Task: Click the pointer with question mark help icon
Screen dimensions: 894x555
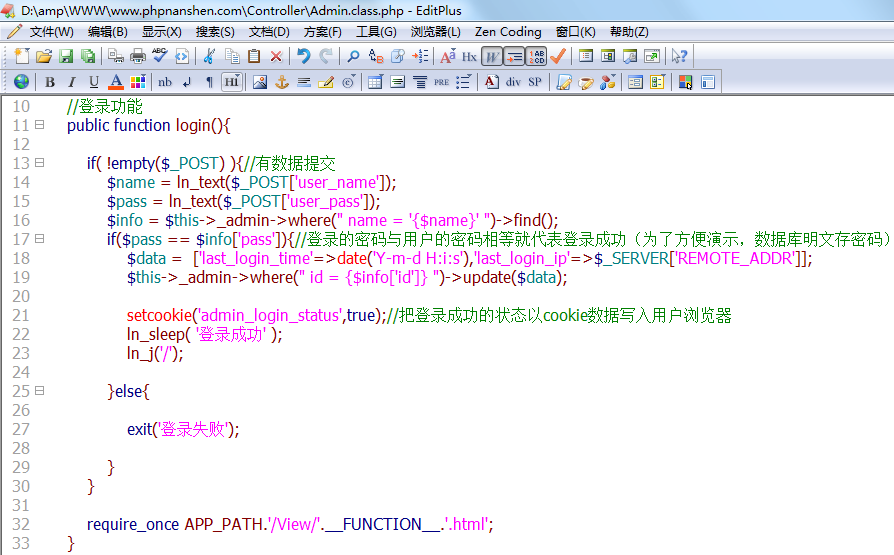Action: click(679, 56)
